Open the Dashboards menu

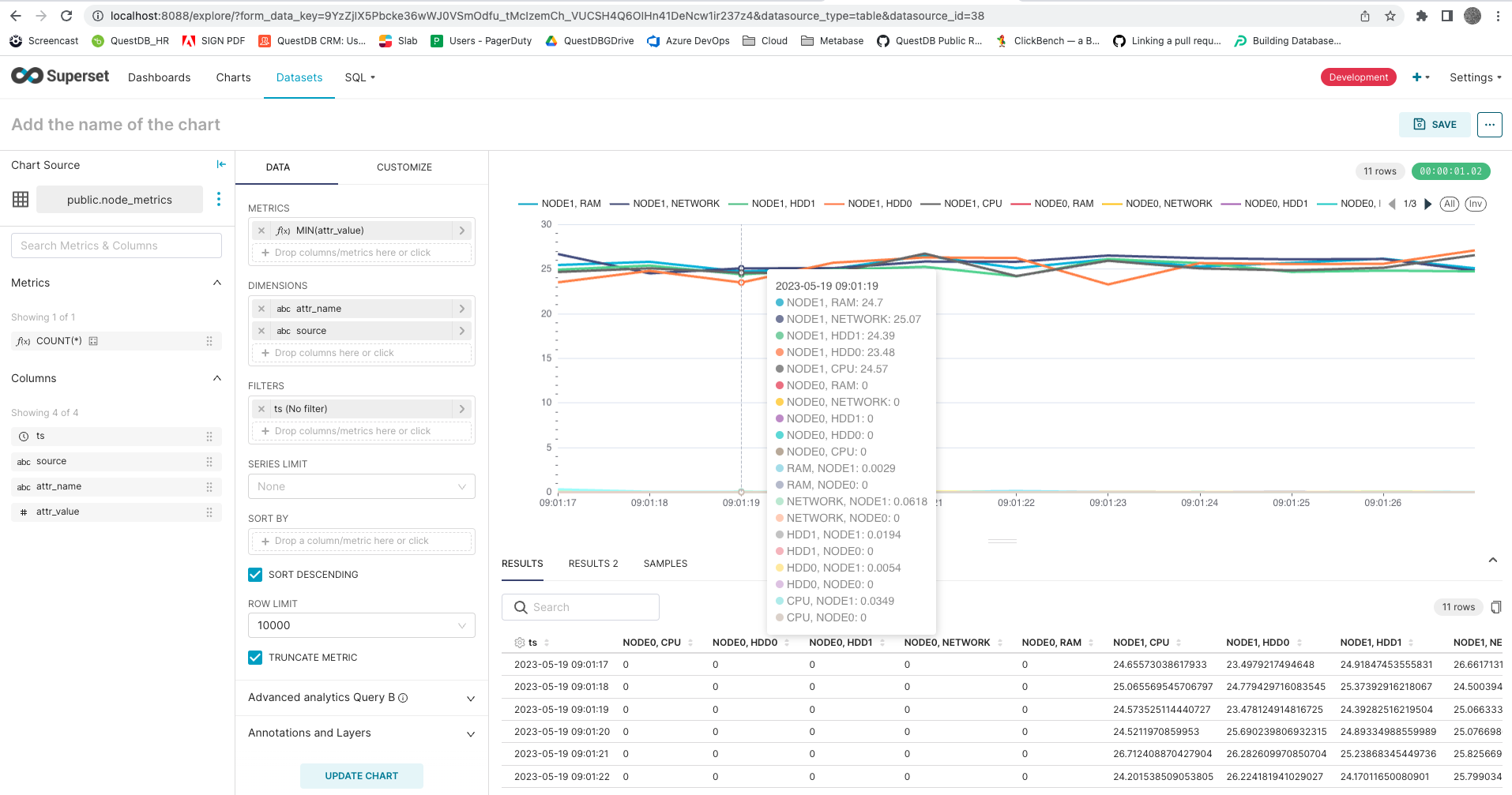coord(160,77)
